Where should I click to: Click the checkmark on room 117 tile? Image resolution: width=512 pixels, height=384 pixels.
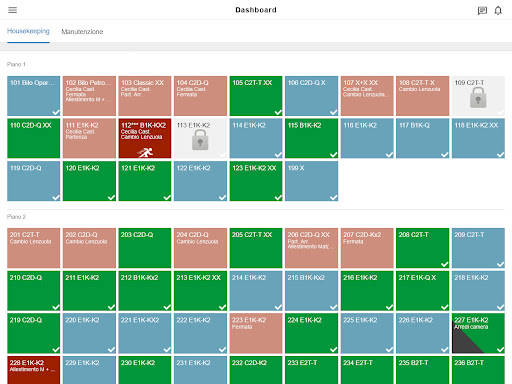445,155
